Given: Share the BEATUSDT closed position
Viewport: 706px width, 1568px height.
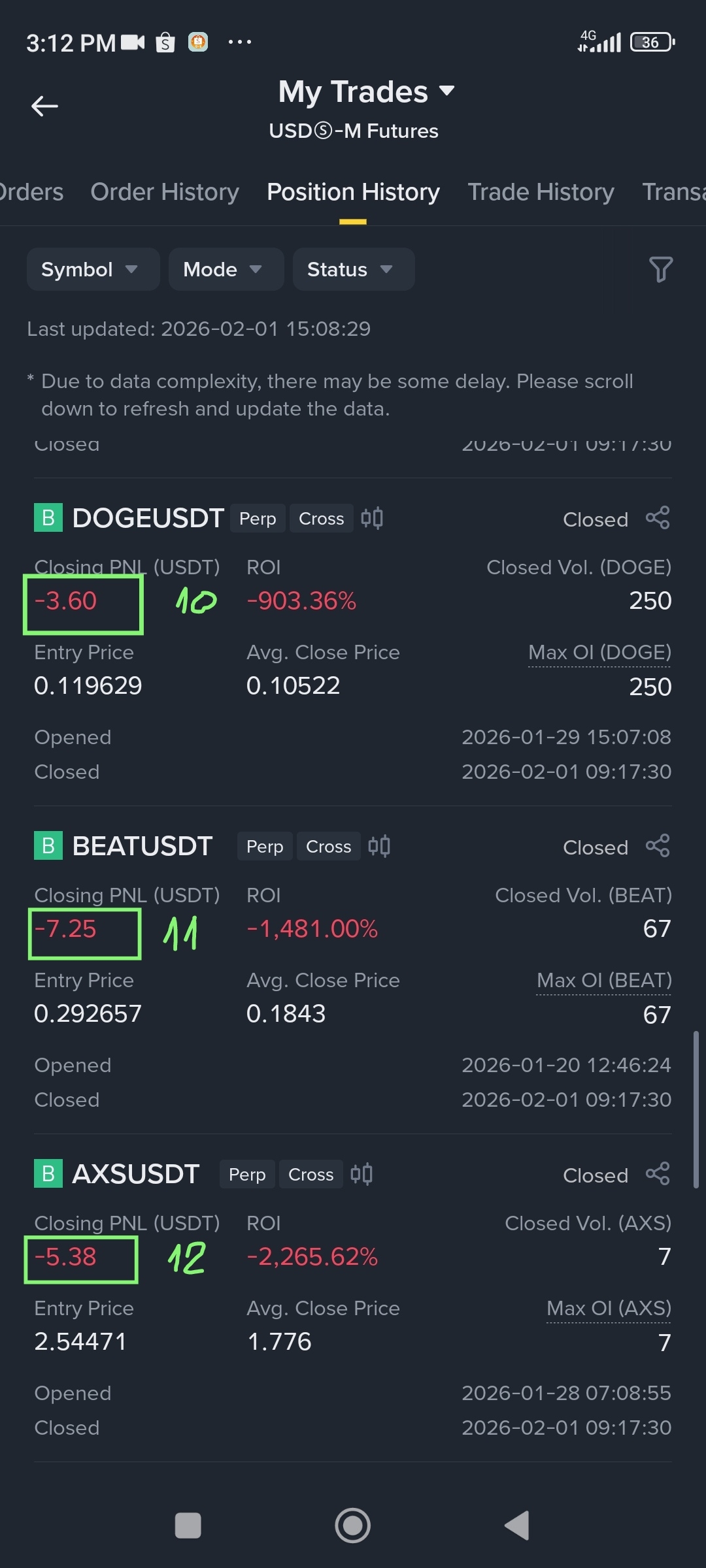Looking at the screenshot, I should 658,846.
